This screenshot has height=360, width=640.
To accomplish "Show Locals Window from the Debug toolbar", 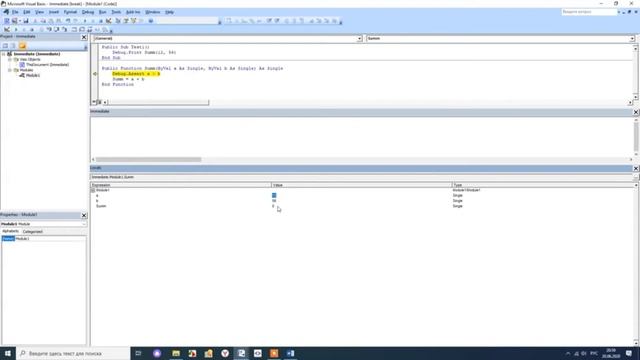I will point(74,29).
